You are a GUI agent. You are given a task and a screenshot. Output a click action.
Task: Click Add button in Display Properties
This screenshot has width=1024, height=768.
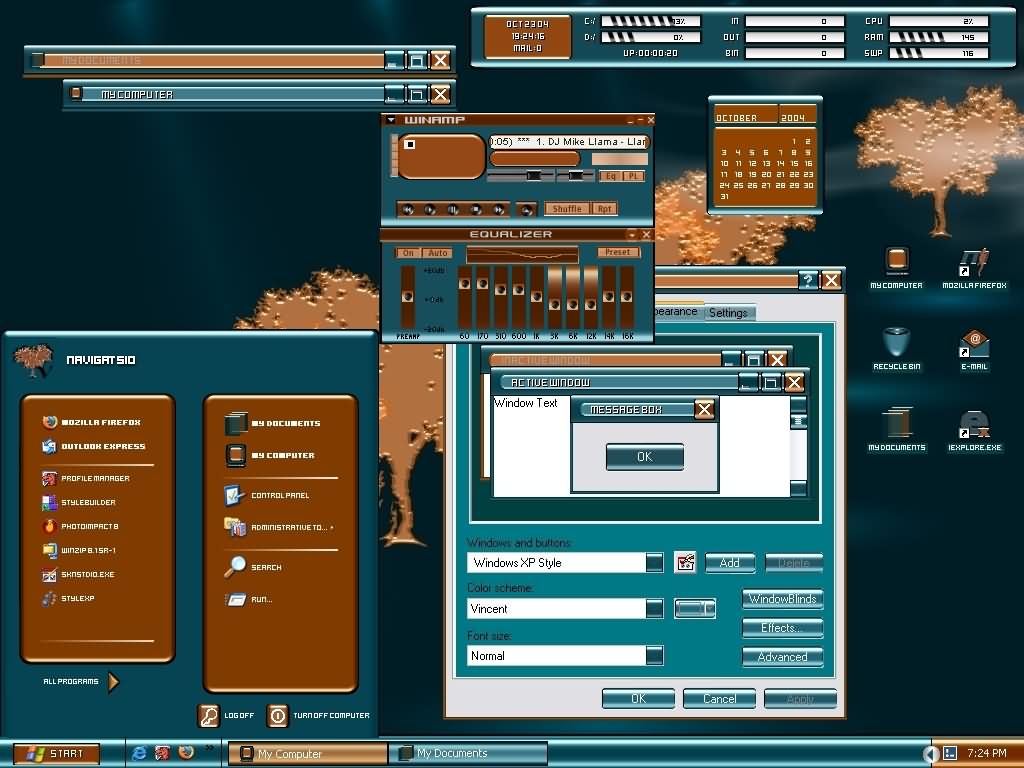coord(730,563)
